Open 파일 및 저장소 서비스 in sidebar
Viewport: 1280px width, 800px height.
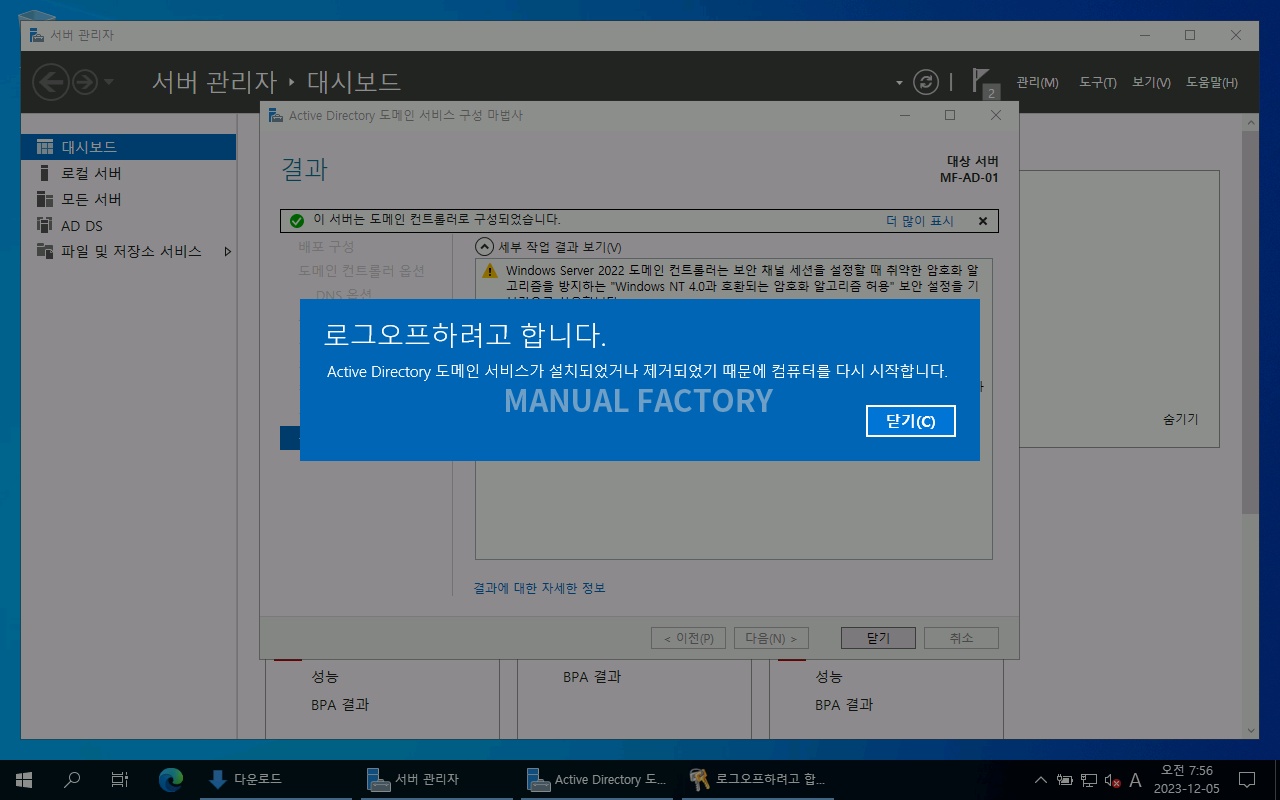click(x=129, y=251)
